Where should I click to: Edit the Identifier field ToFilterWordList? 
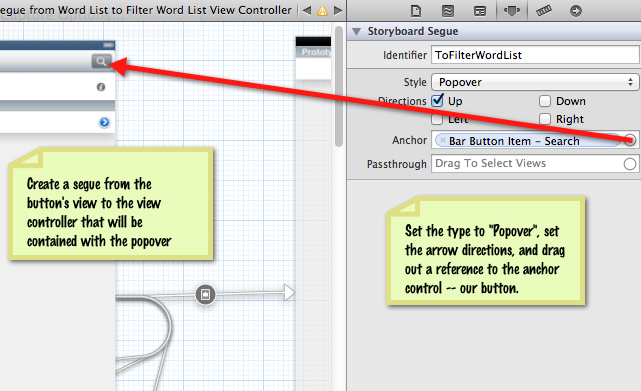(535, 55)
